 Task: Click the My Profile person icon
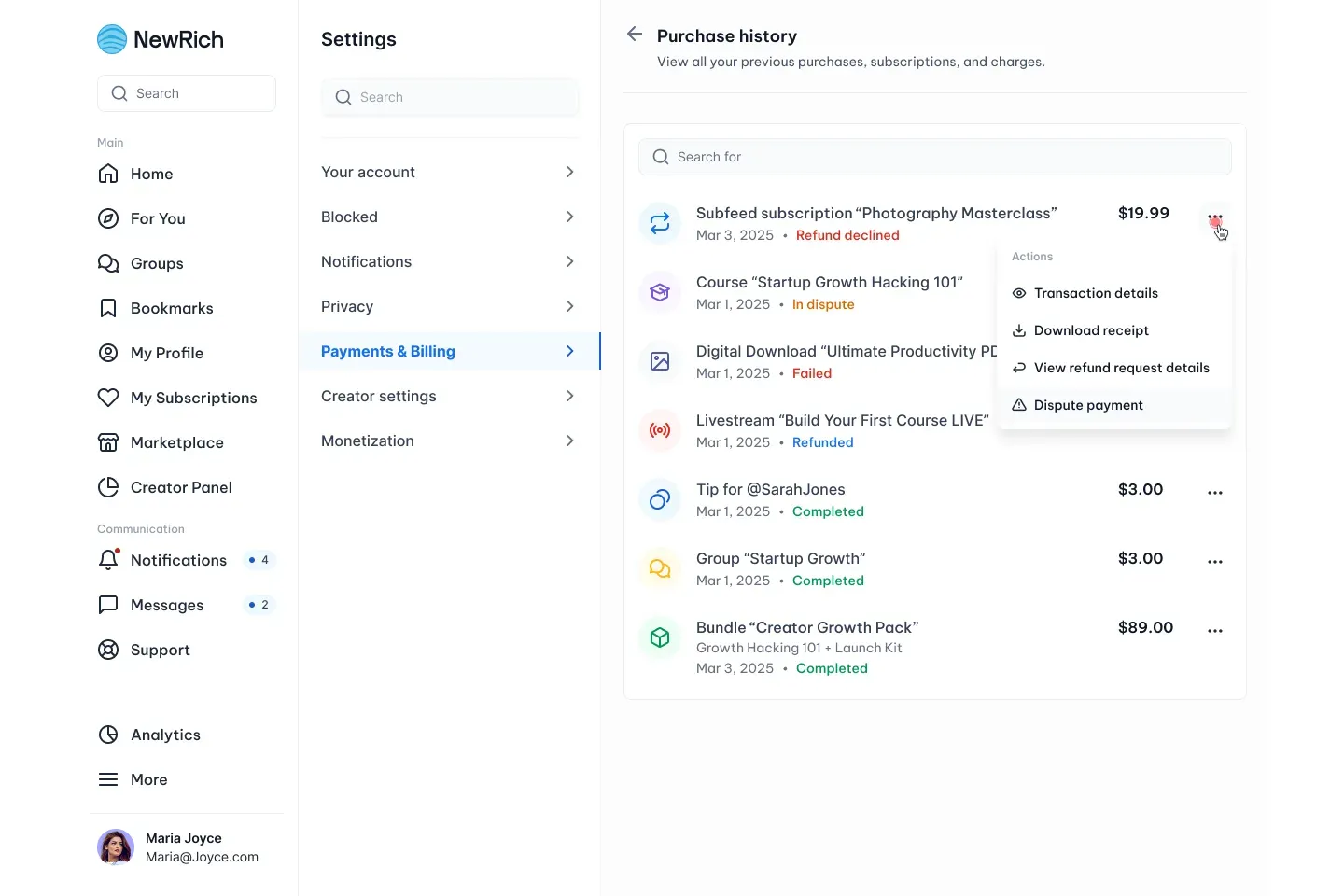pos(108,353)
